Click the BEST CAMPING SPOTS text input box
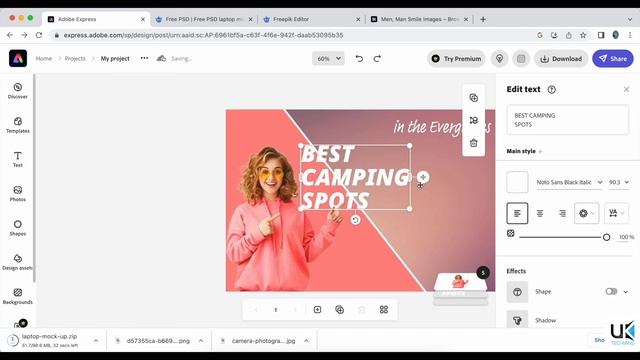The width and height of the screenshot is (640, 360). point(567,120)
